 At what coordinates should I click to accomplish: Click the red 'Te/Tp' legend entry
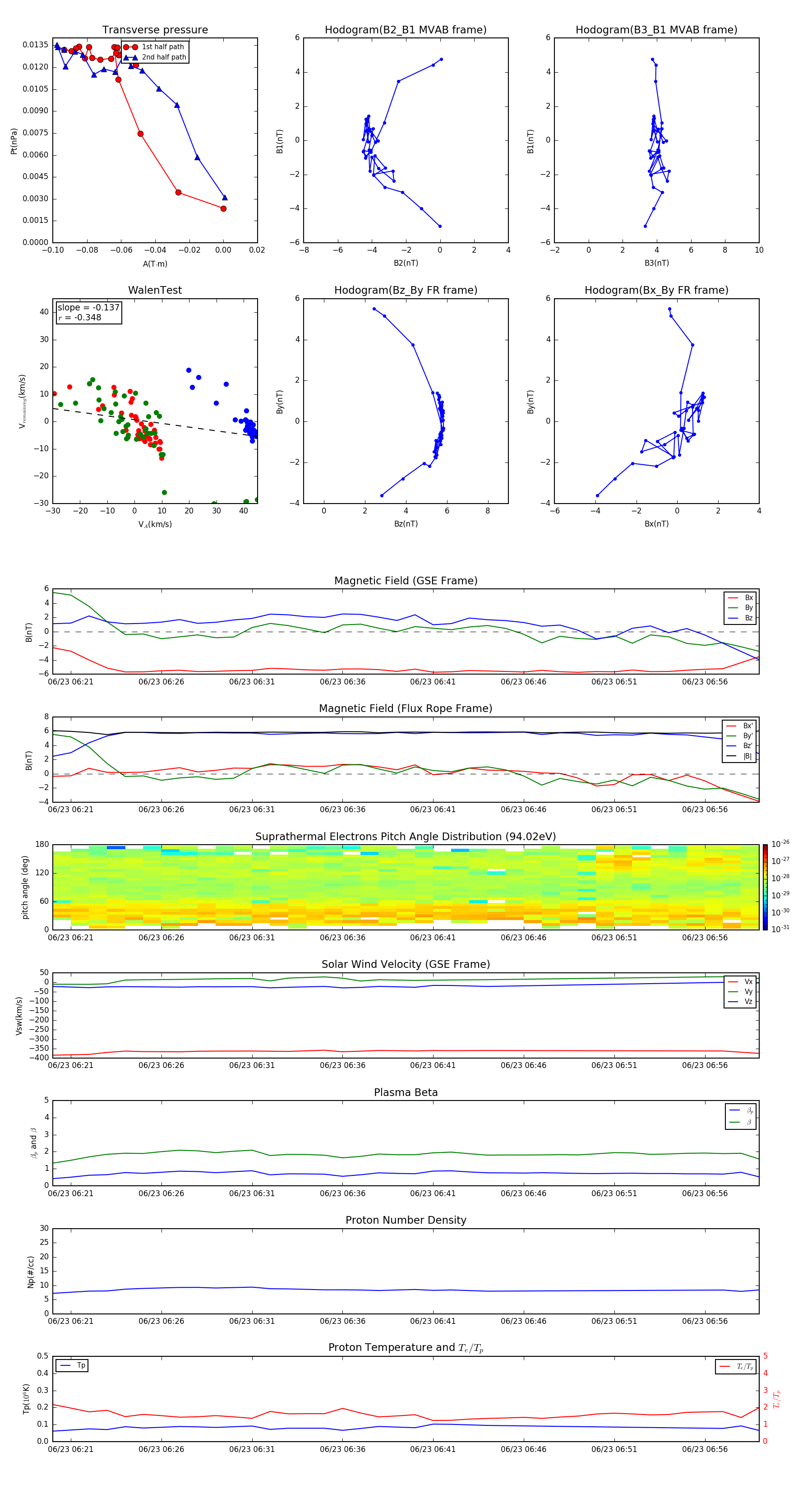click(x=737, y=1366)
